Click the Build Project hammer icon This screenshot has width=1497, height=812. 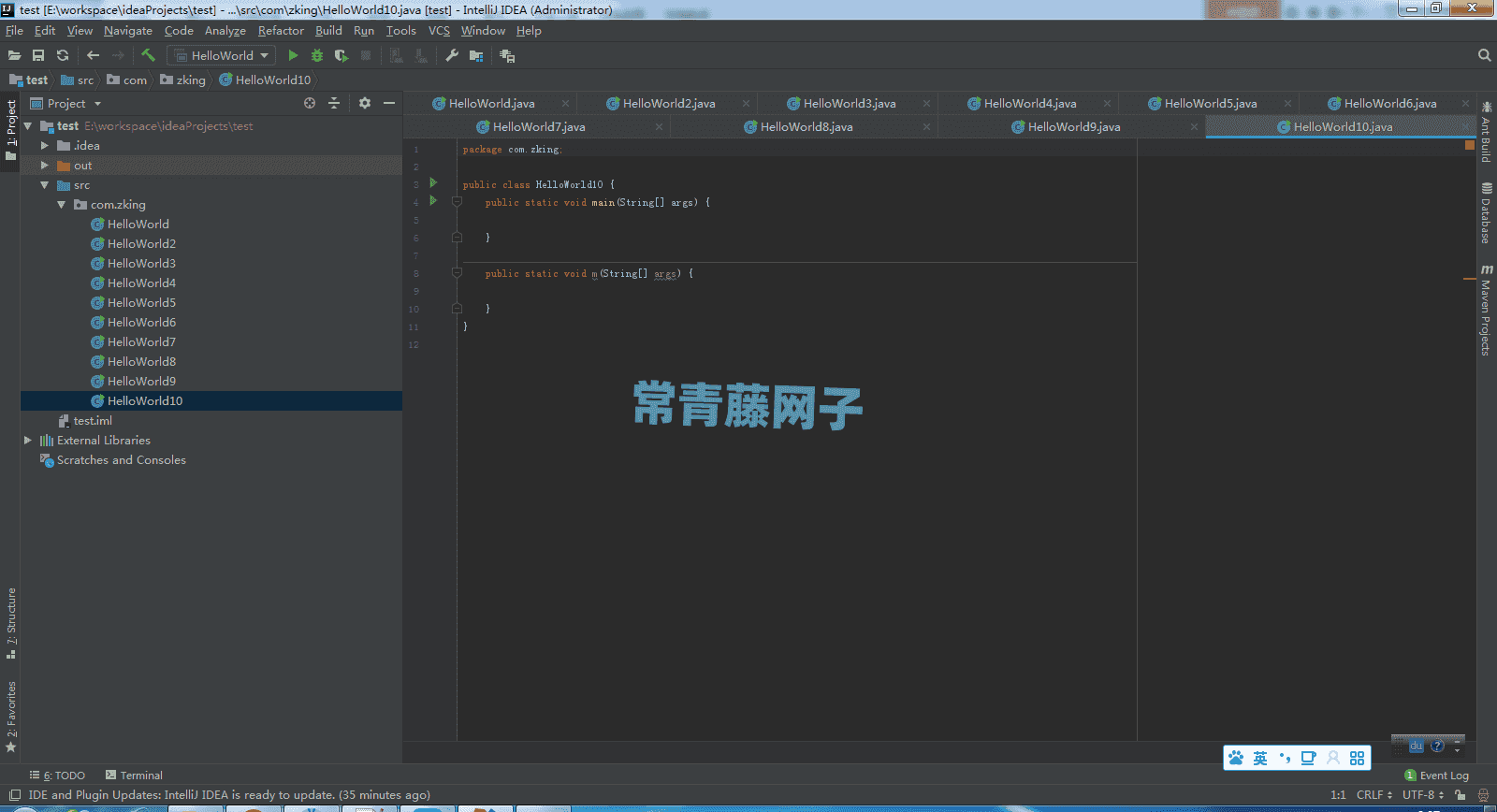pos(148,55)
